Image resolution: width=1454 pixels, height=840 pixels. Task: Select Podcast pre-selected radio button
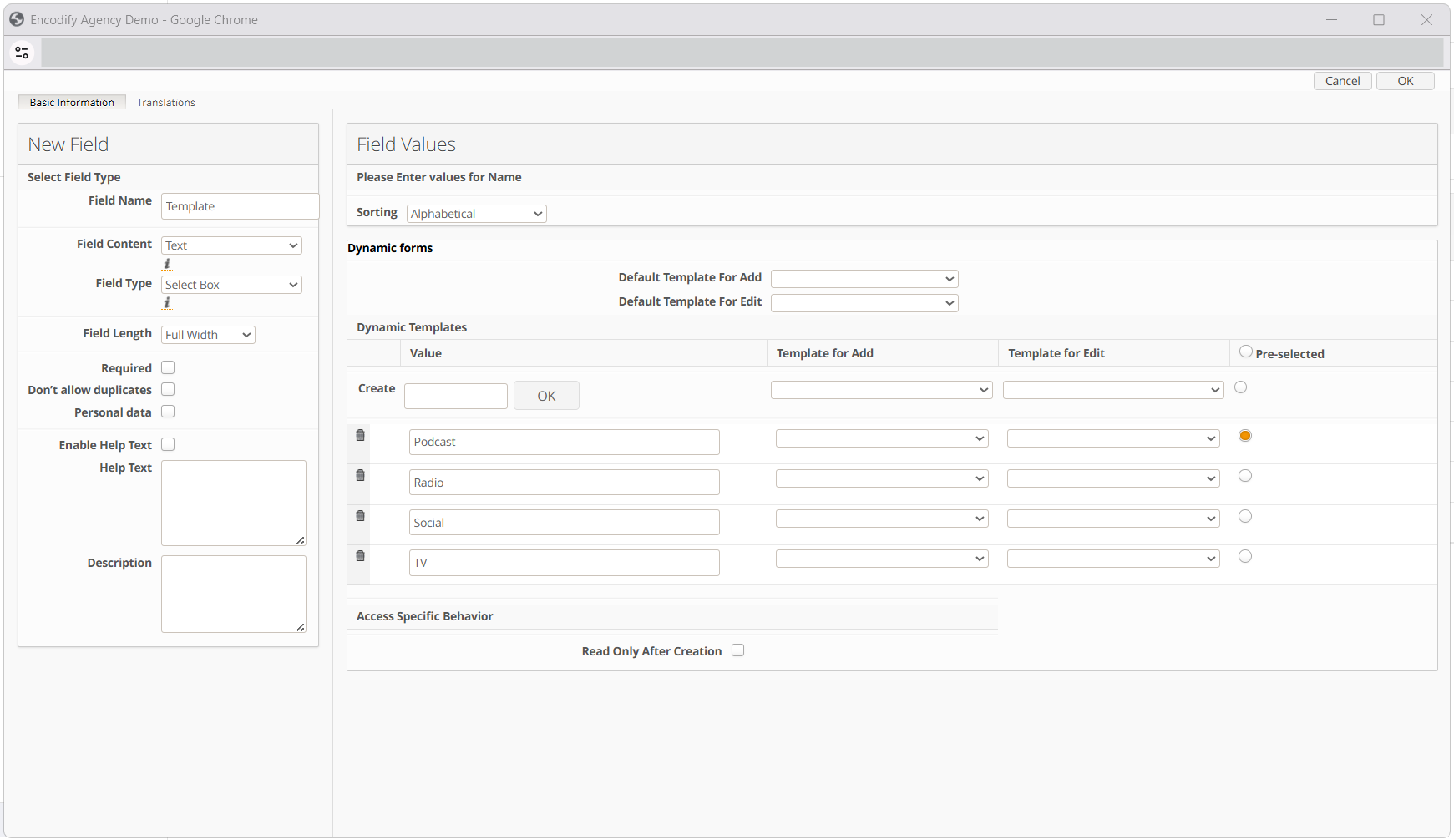click(x=1245, y=436)
